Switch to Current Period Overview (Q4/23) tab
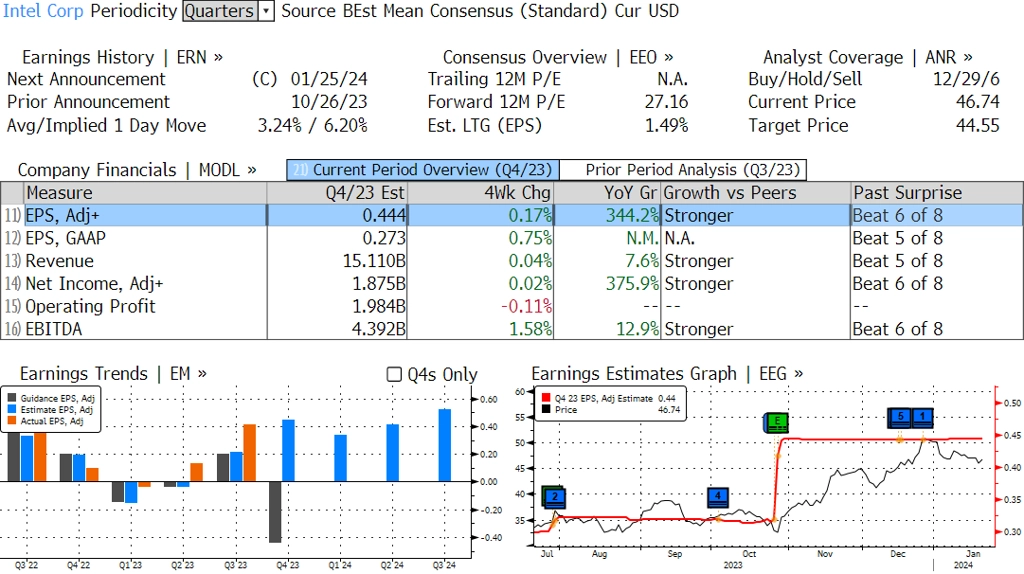 tap(423, 170)
